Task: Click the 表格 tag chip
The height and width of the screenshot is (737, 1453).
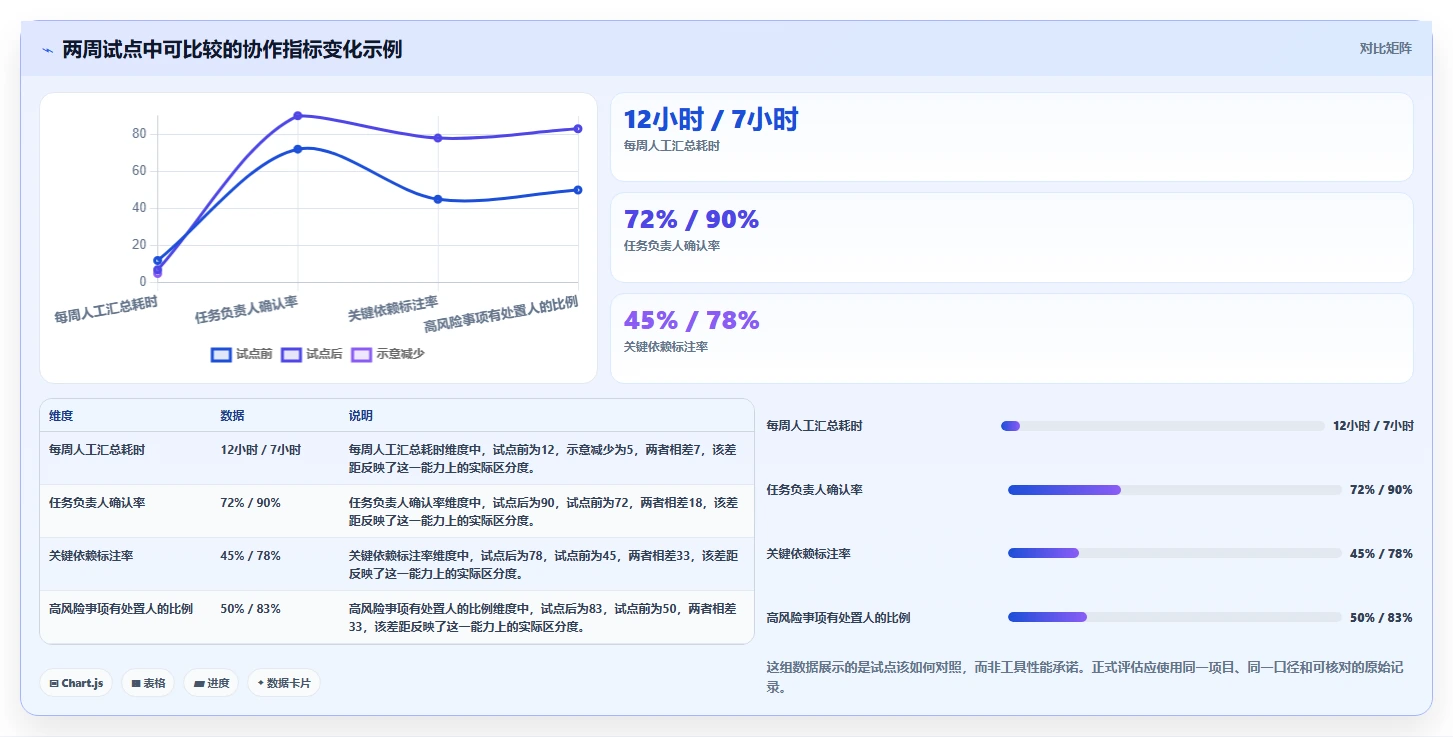Action: [148, 683]
